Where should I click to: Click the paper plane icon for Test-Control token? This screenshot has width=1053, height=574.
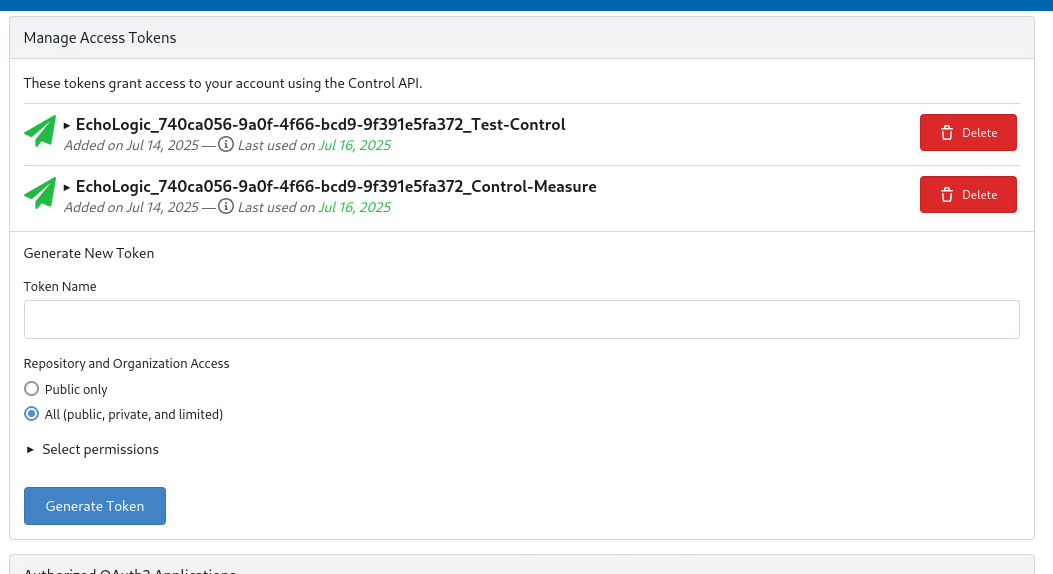[x=40, y=132]
